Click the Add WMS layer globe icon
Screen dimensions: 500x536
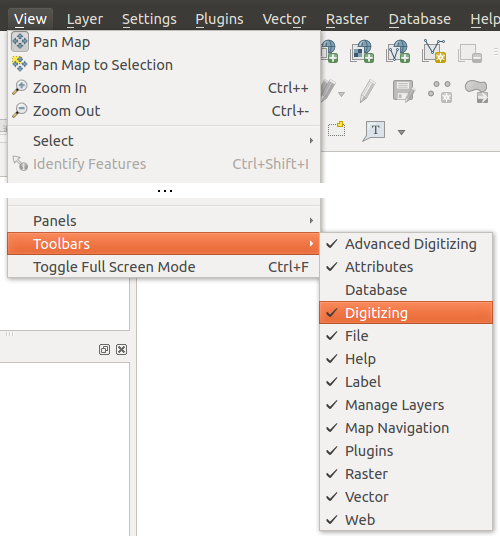tap(330, 51)
